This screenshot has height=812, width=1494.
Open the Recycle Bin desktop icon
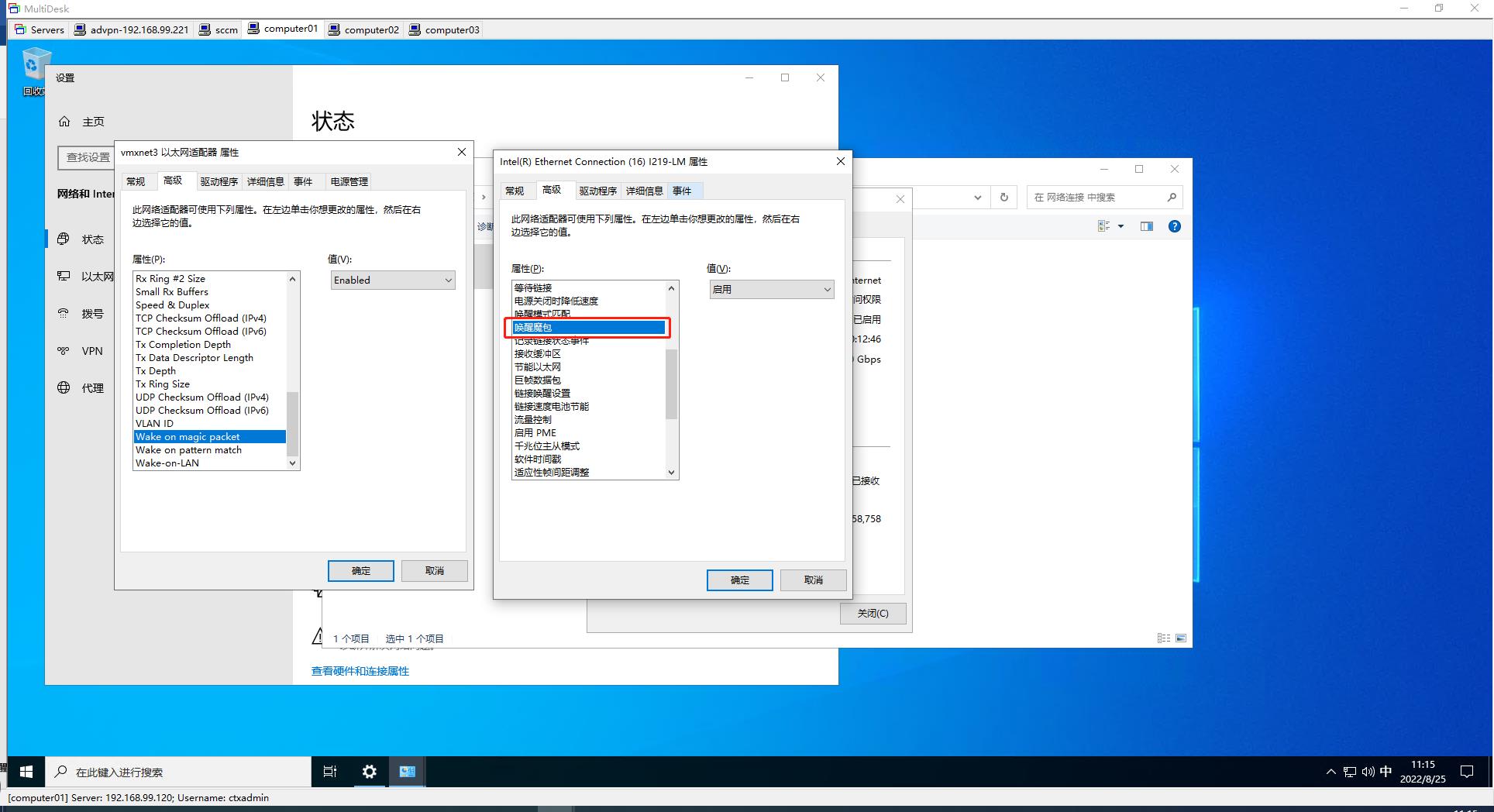[34, 71]
